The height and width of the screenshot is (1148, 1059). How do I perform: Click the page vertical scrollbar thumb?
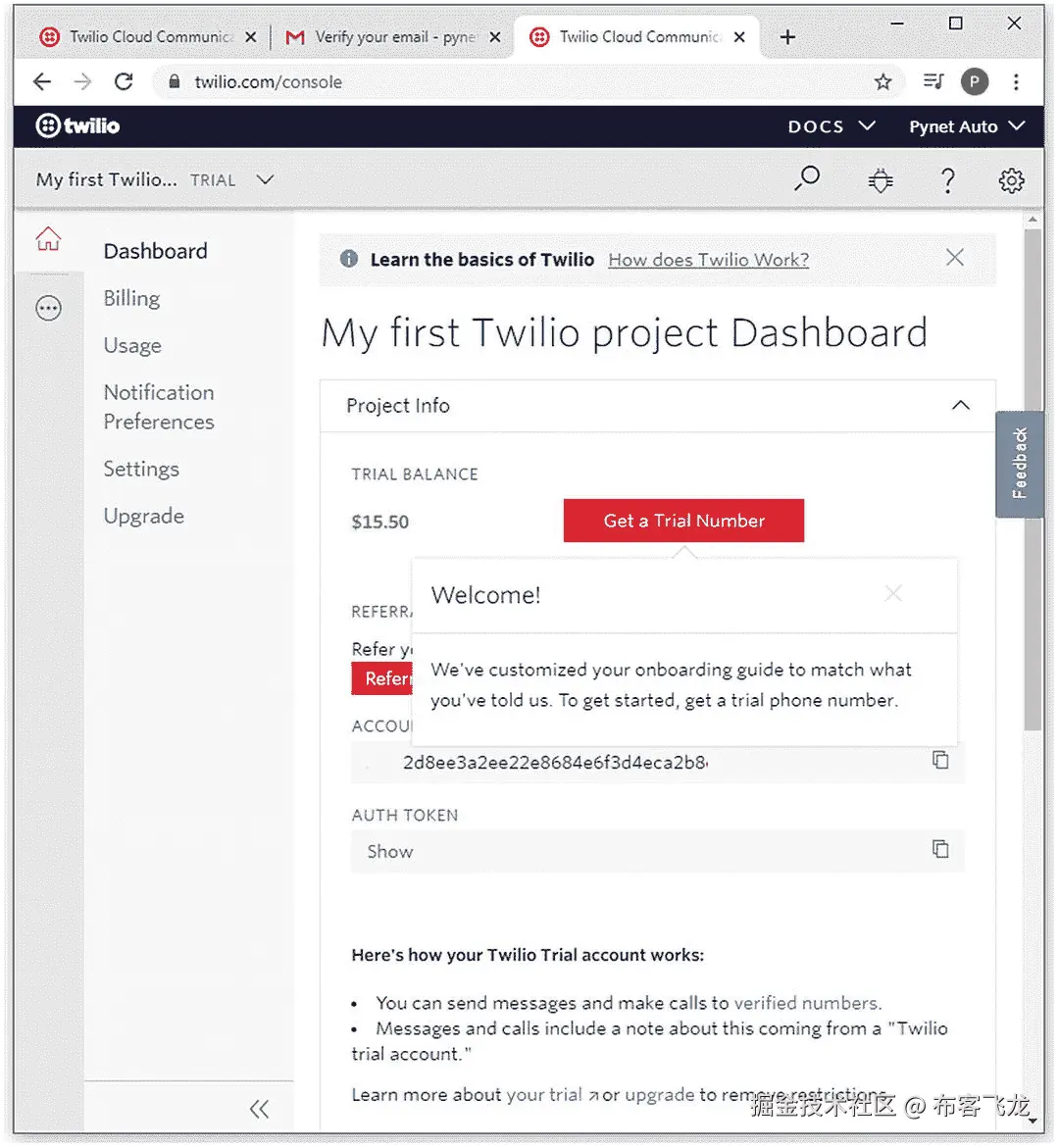tap(1033, 479)
